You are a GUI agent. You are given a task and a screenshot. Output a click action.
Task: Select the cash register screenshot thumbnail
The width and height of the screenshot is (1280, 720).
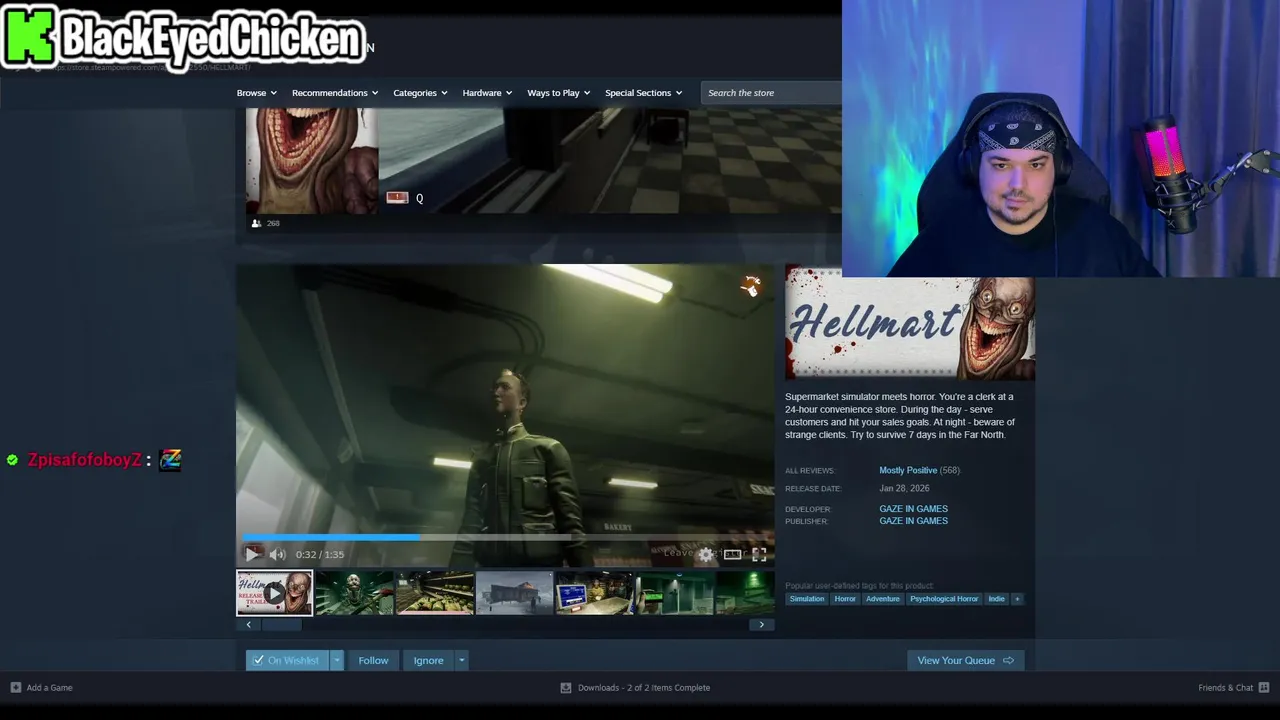[x=594, y=593]
